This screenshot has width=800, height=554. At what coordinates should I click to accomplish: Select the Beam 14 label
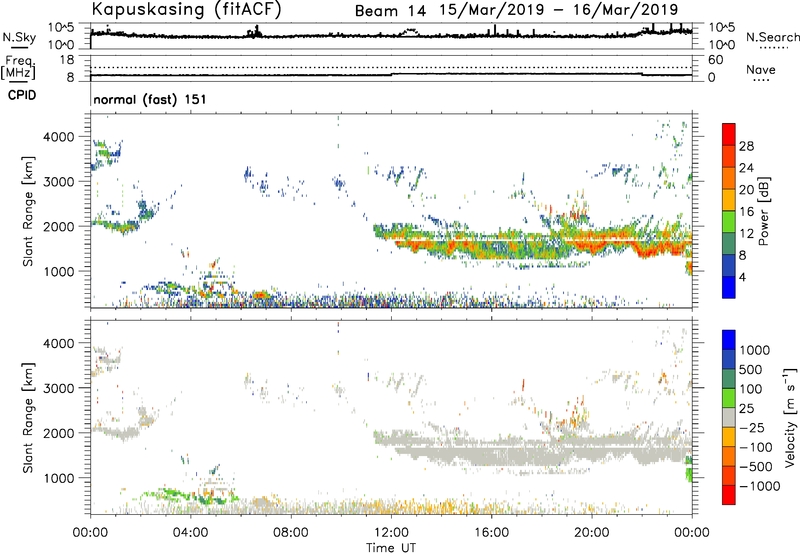point(390,11)
